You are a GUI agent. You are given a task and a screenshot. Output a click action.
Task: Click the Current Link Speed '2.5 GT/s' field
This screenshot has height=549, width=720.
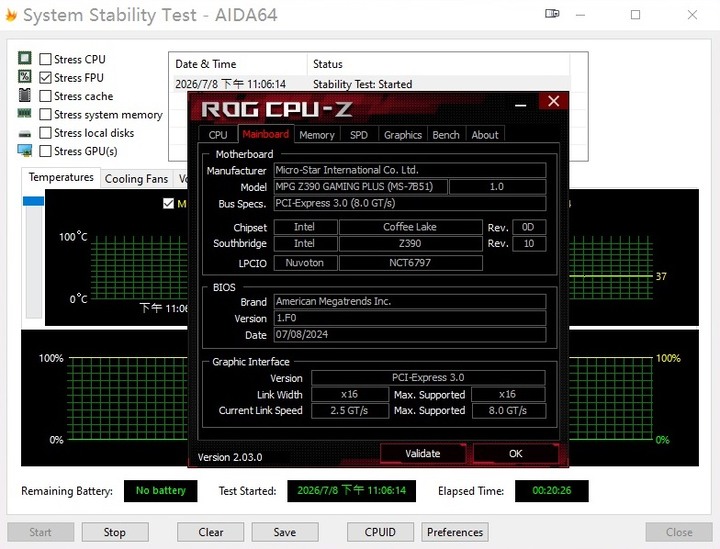pos(350,410)
